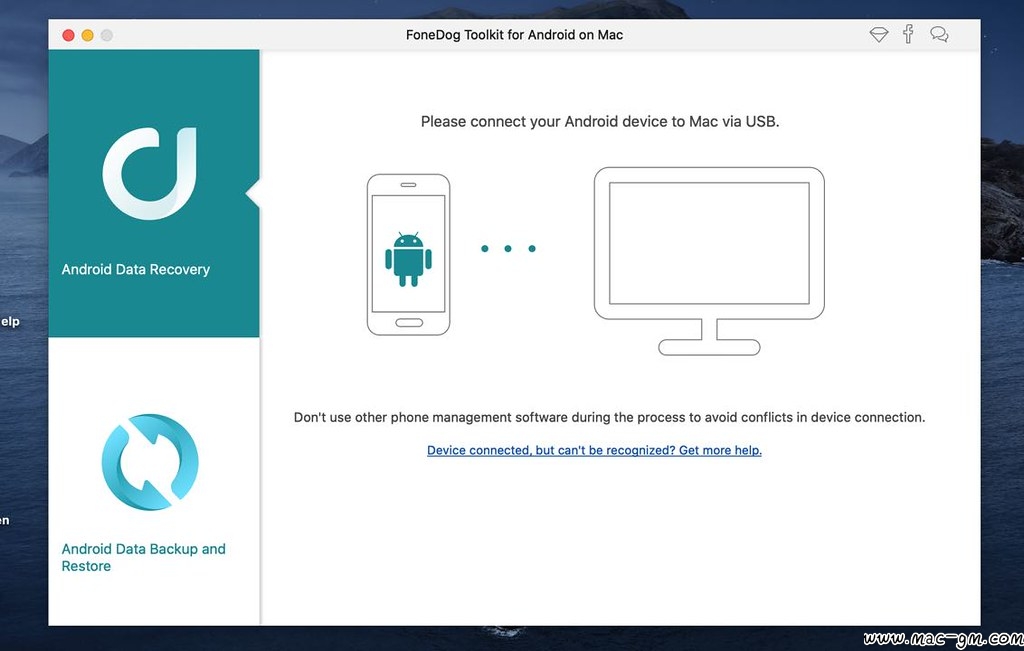Open the Facebook share icon

pos(908,34)
